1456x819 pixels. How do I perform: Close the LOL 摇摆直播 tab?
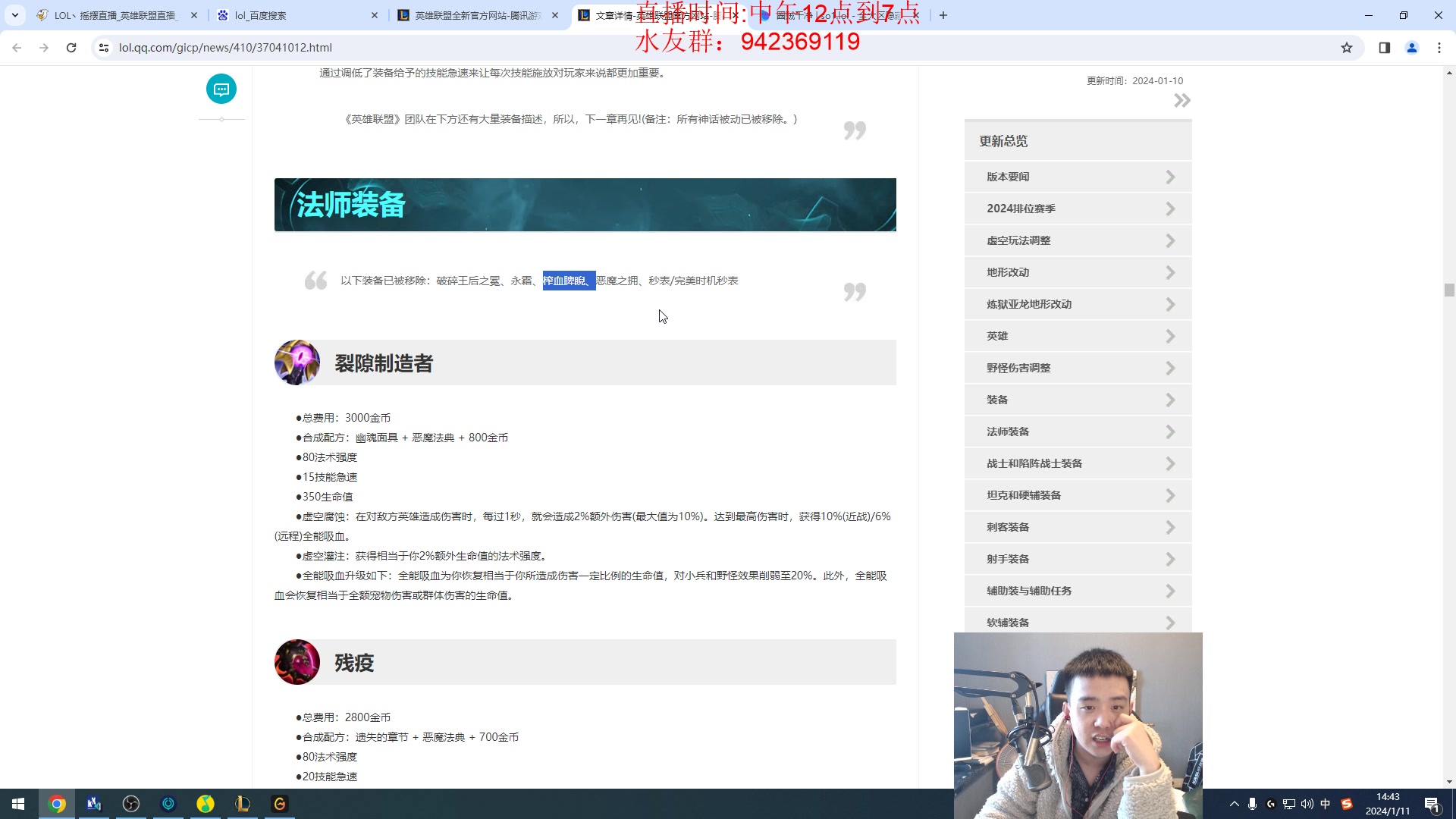tap(194, 15)
